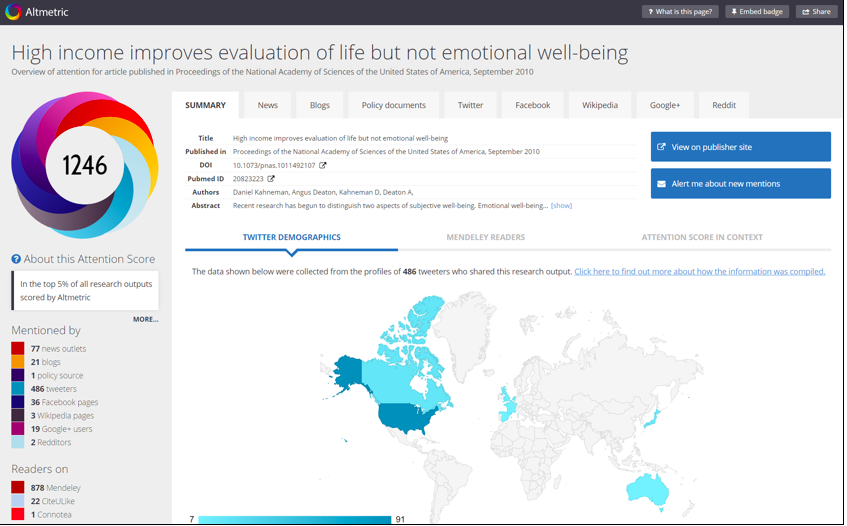
Task: Click 22 CiteULike readers entry
Action: coord(52,501)
